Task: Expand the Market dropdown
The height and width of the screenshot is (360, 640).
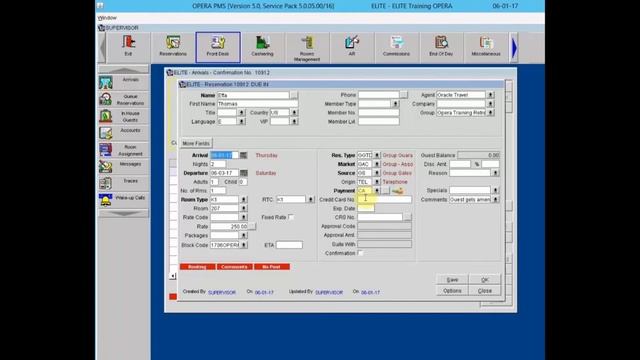Action: point(376,164)
